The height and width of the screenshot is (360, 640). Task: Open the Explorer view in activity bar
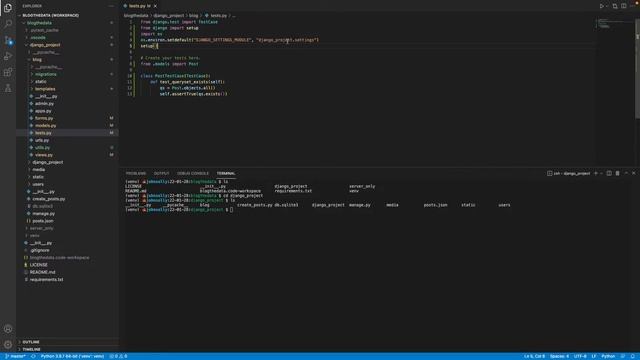(x=8, y=7)
